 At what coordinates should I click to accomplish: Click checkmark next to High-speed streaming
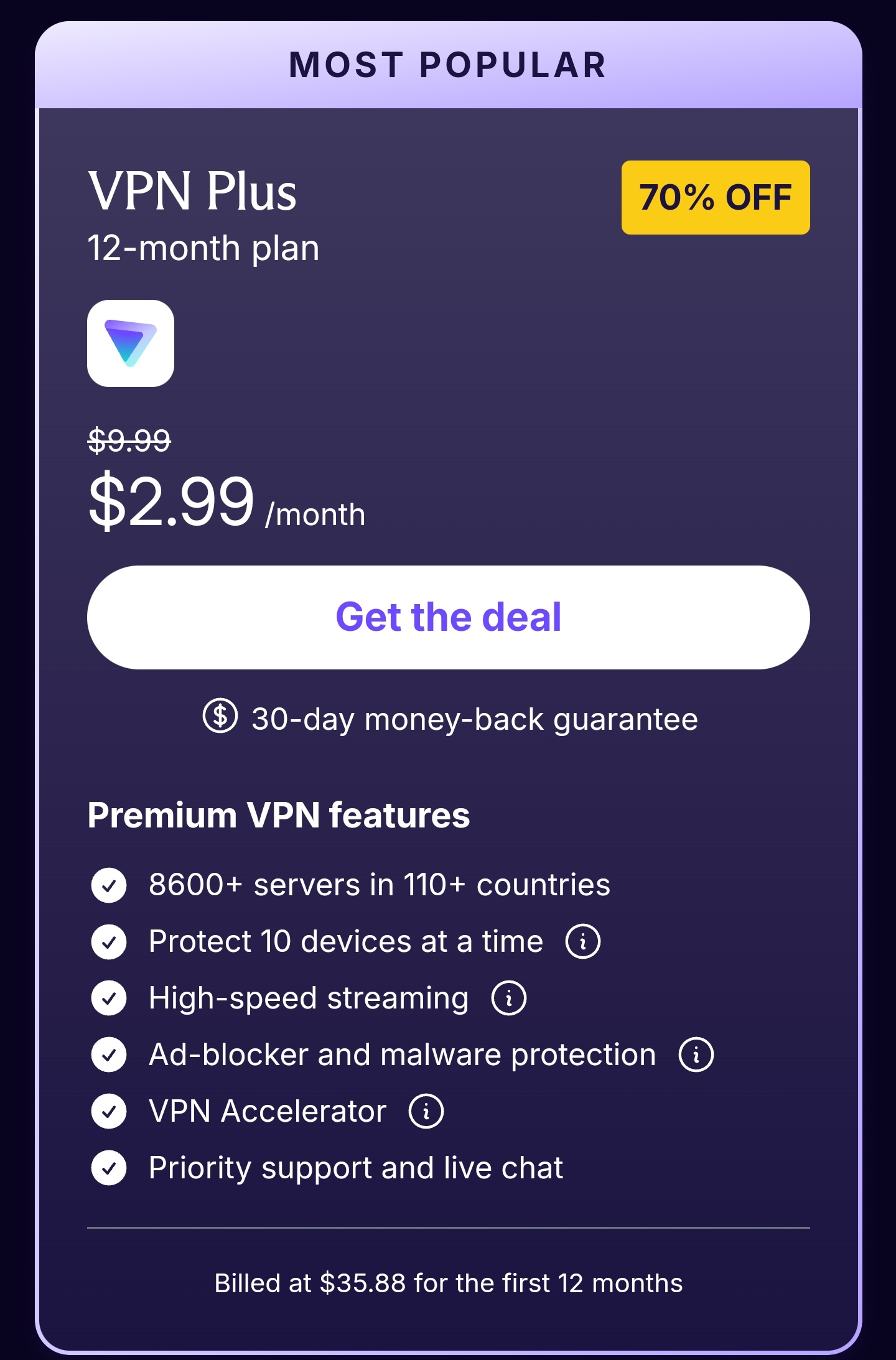[109, 998]
